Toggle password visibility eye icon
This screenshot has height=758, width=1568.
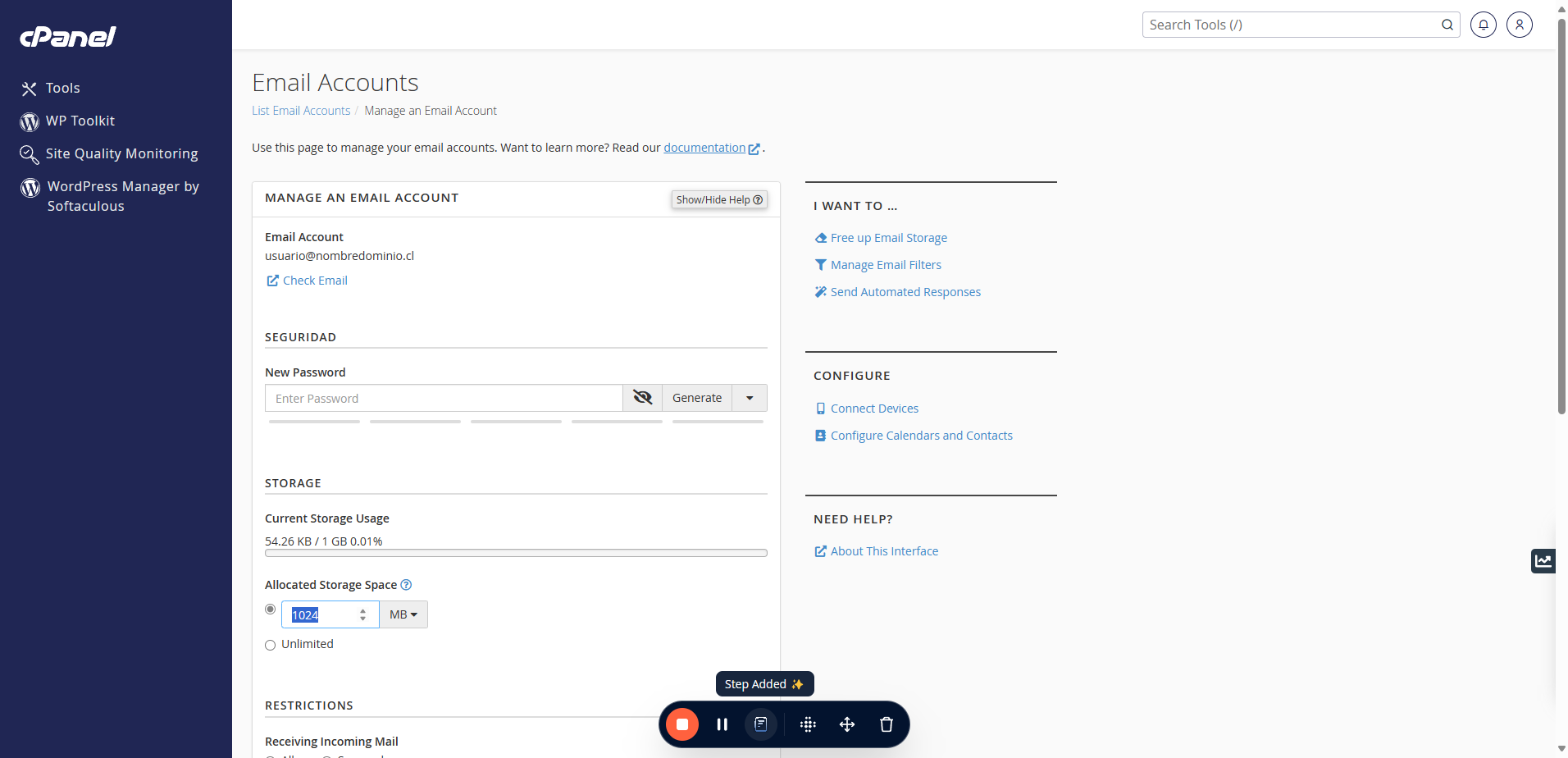tap(642, 398)
